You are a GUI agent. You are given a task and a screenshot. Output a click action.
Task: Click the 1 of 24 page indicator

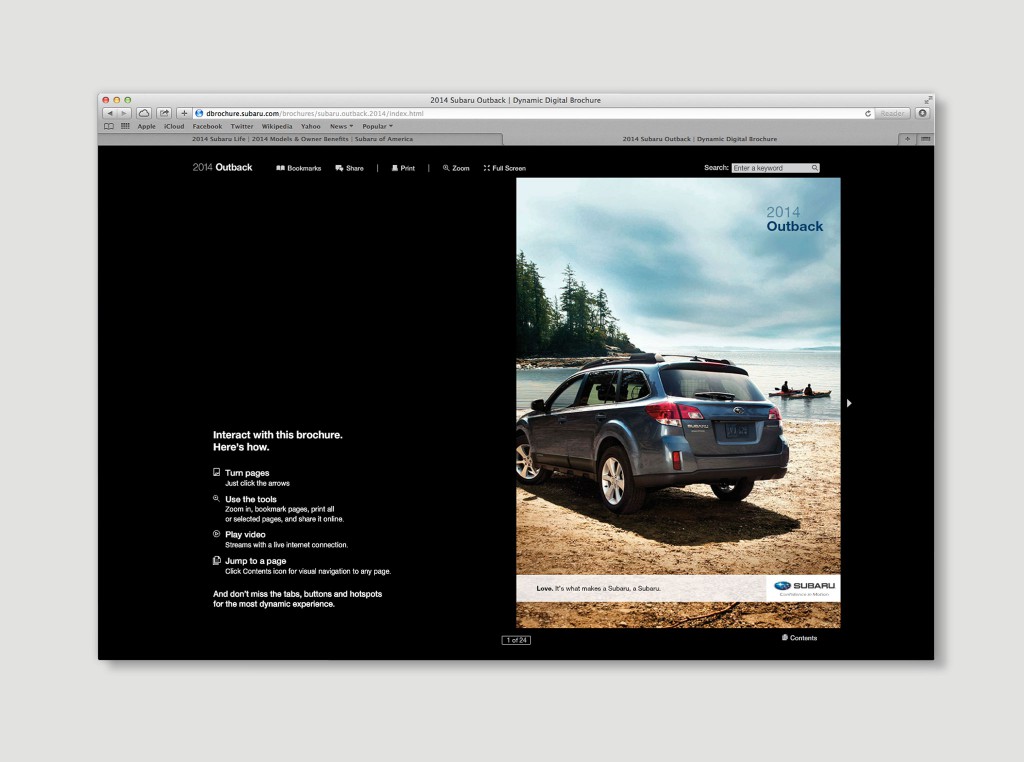click(x=516, y=641)
